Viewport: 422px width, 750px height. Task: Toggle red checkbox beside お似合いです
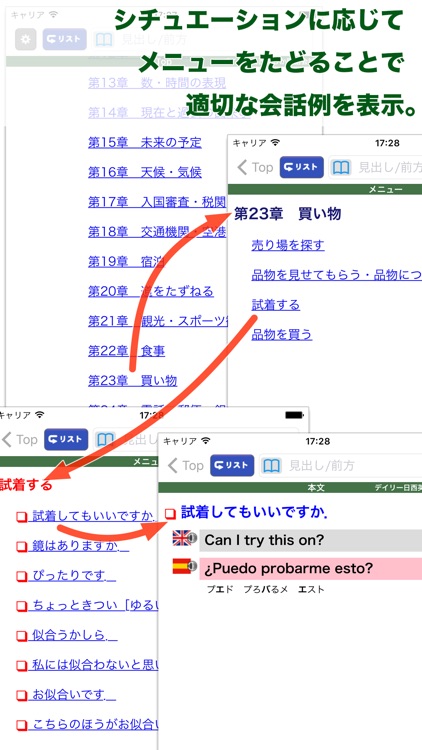[22, 695]
